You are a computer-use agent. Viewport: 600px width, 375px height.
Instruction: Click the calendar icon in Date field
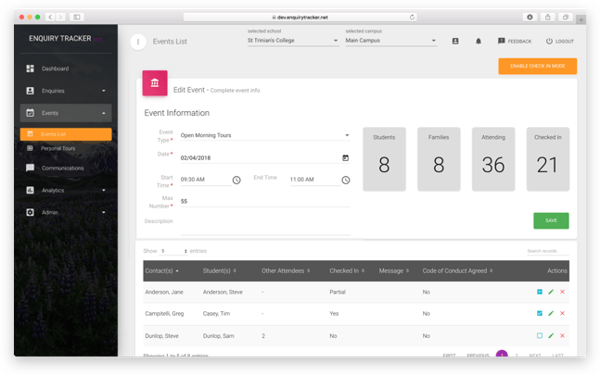346,158
